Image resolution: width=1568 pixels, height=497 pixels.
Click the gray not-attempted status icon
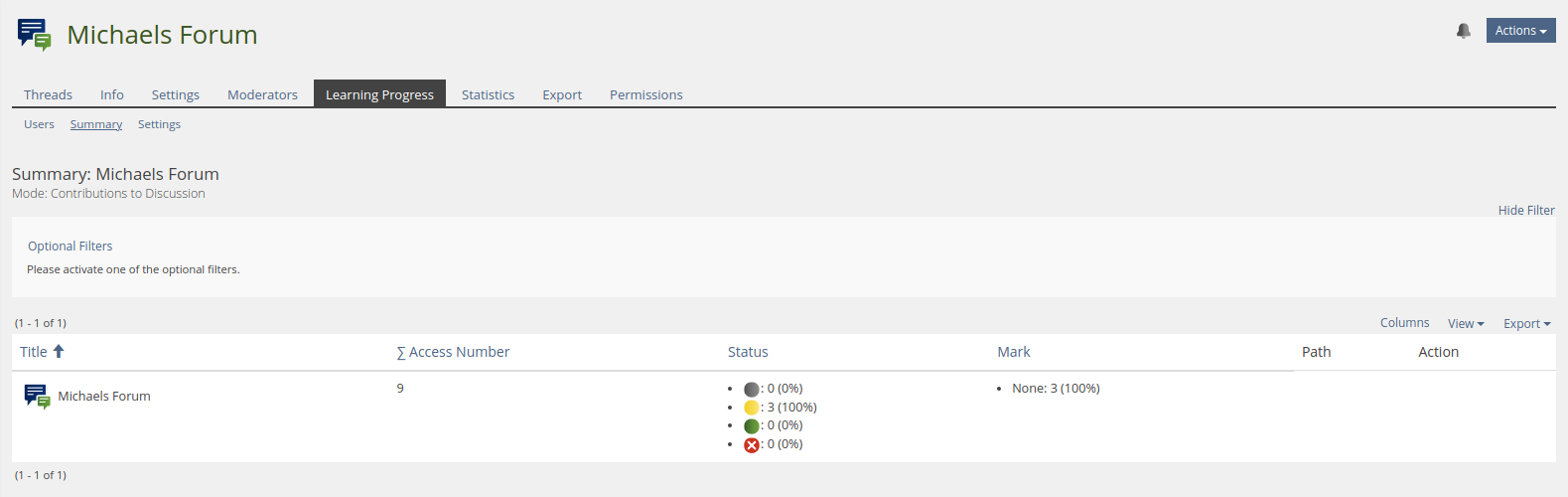[752, 390]
